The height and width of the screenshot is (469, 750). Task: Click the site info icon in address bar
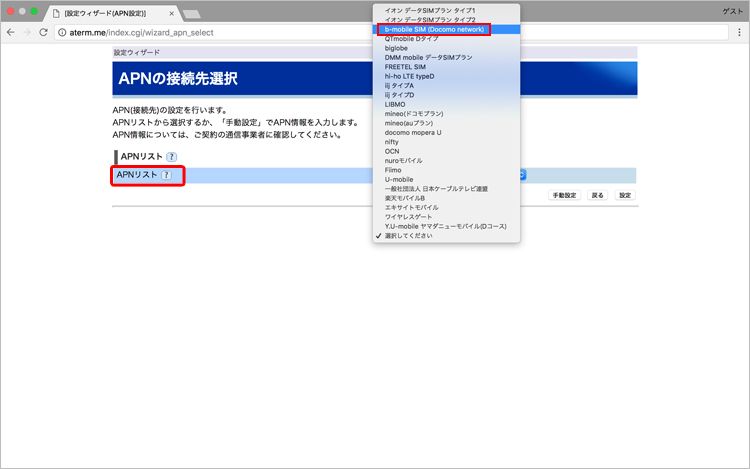62,33
